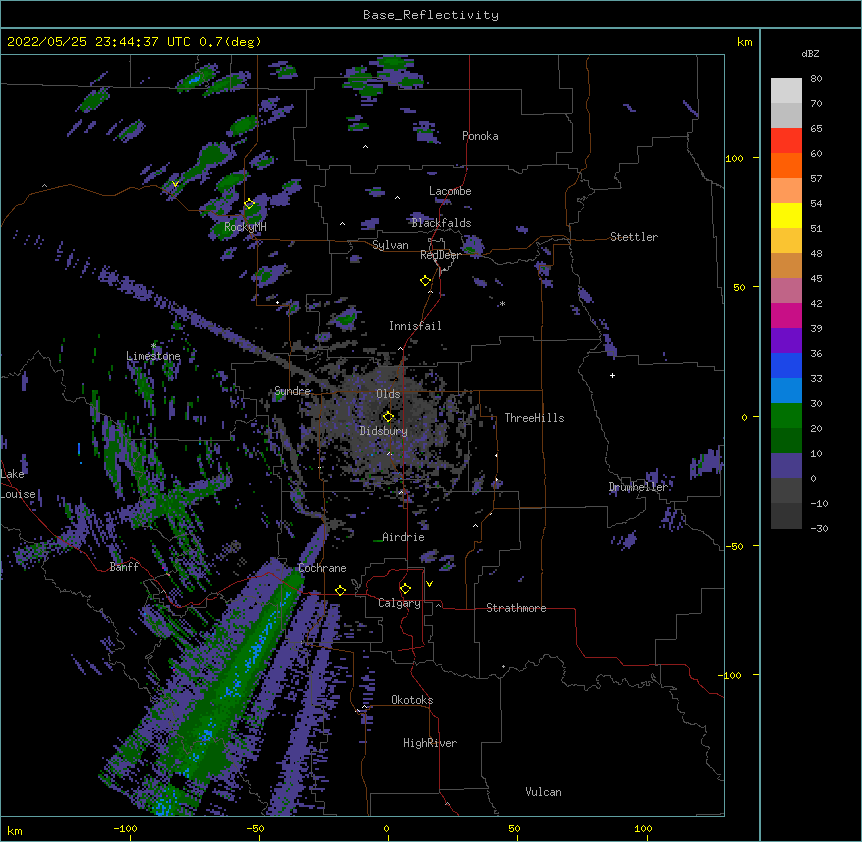Pick the pink swatch beside 45 label
The height and width of the screenshot is (842, 862).
[786, 291]
